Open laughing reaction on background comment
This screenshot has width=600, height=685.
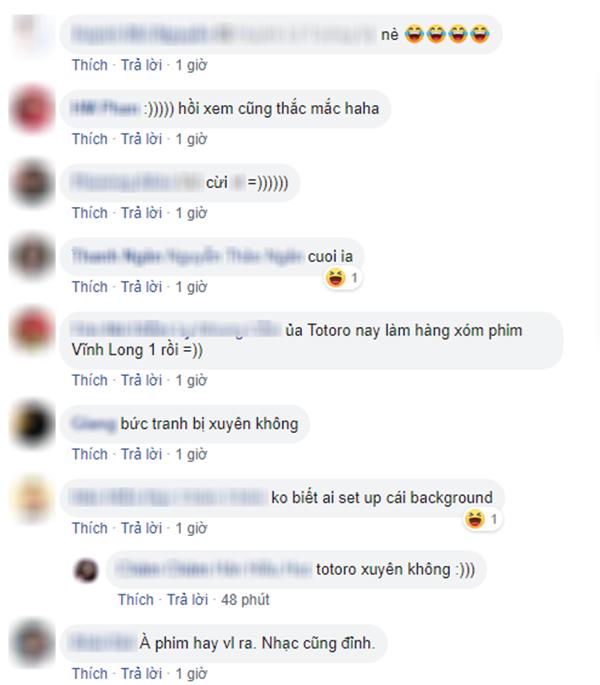pos(482,519)
